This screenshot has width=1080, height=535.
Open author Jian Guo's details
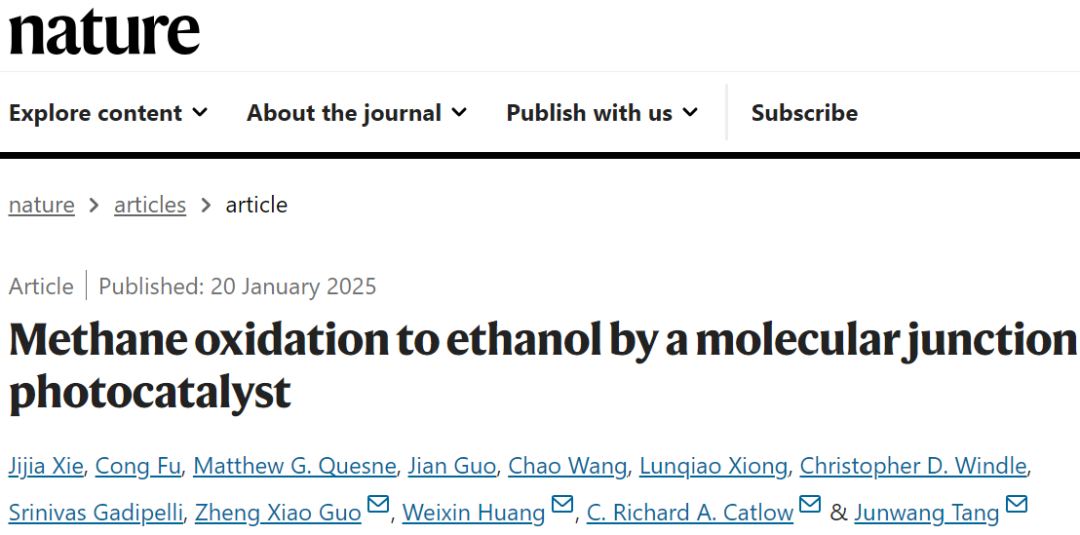pyautogui.click(x=452, y=466)
